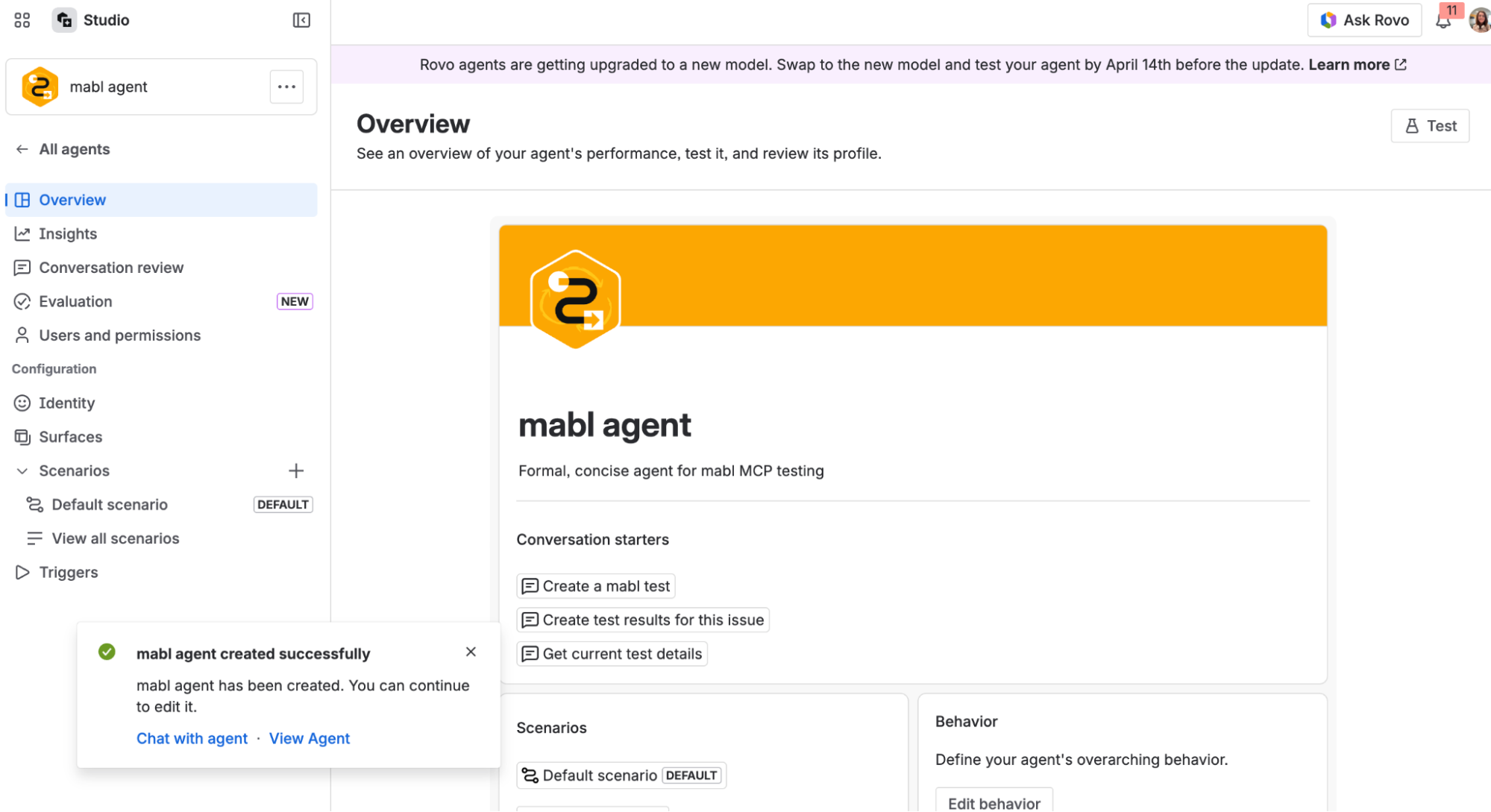Open the Triggers section
1491x812 pixels.
68,572
